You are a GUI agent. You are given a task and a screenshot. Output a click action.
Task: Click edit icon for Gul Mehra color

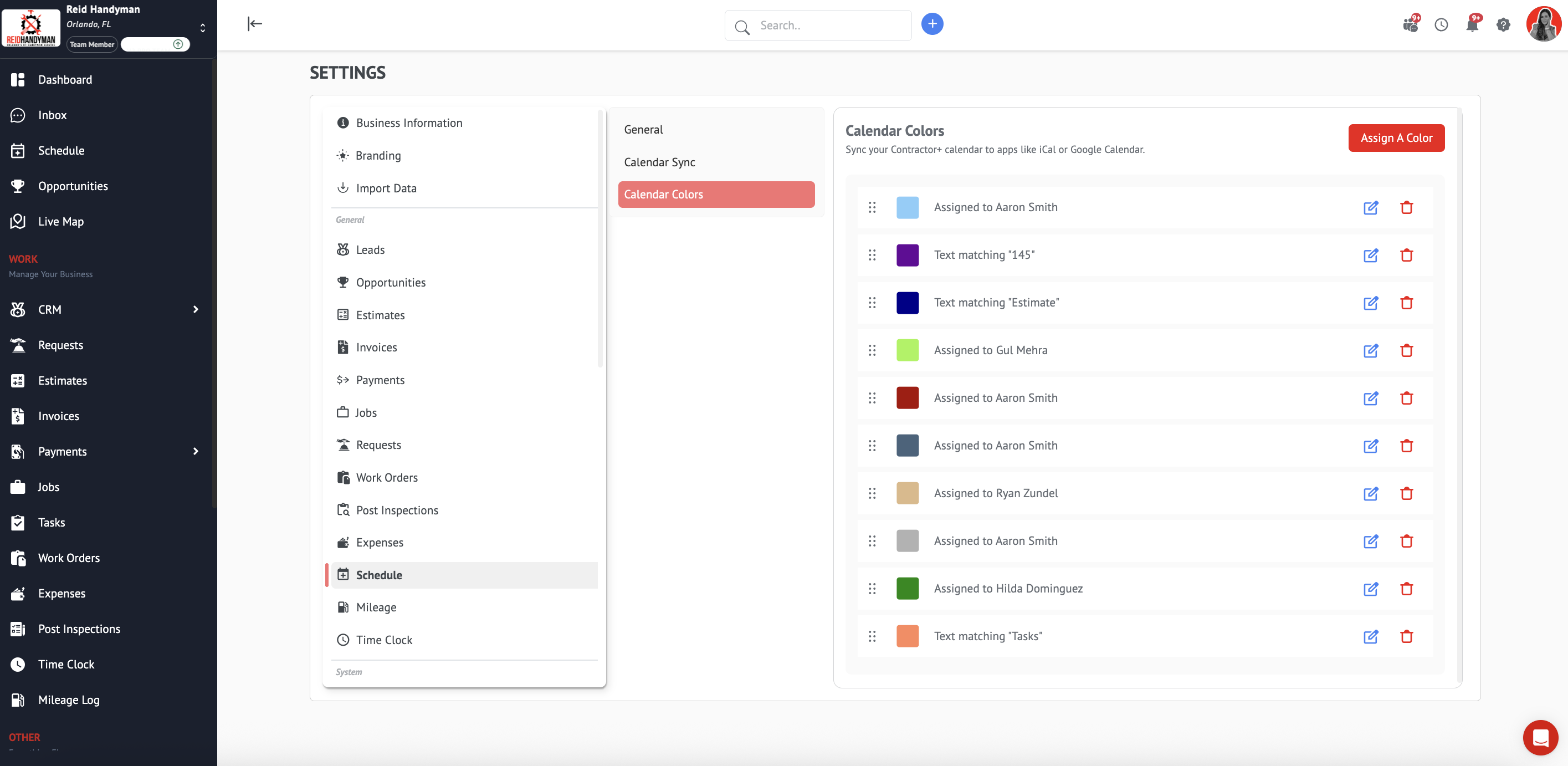[x=1370, y=351]
